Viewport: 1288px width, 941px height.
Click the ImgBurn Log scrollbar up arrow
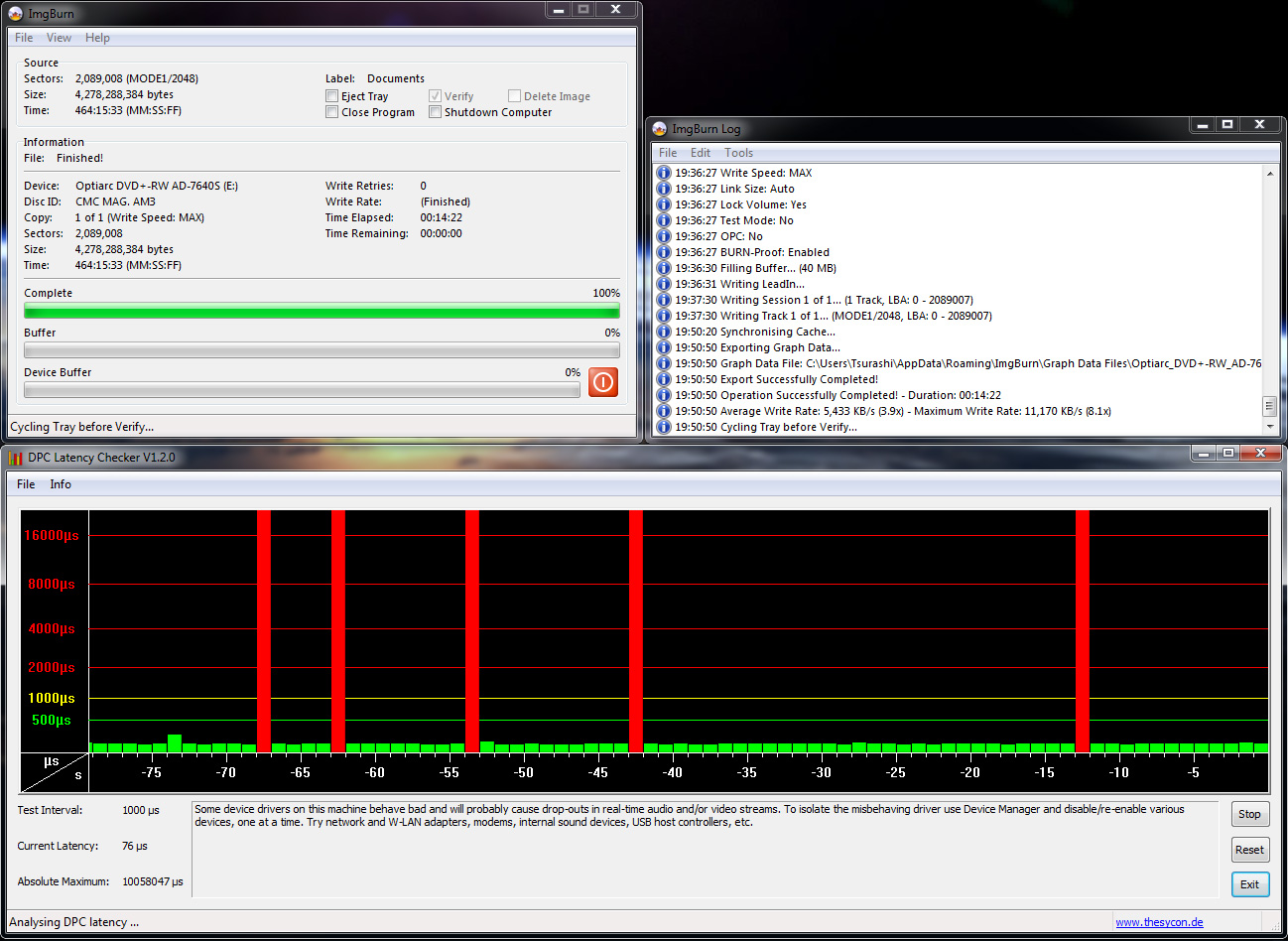[1269, 174]
